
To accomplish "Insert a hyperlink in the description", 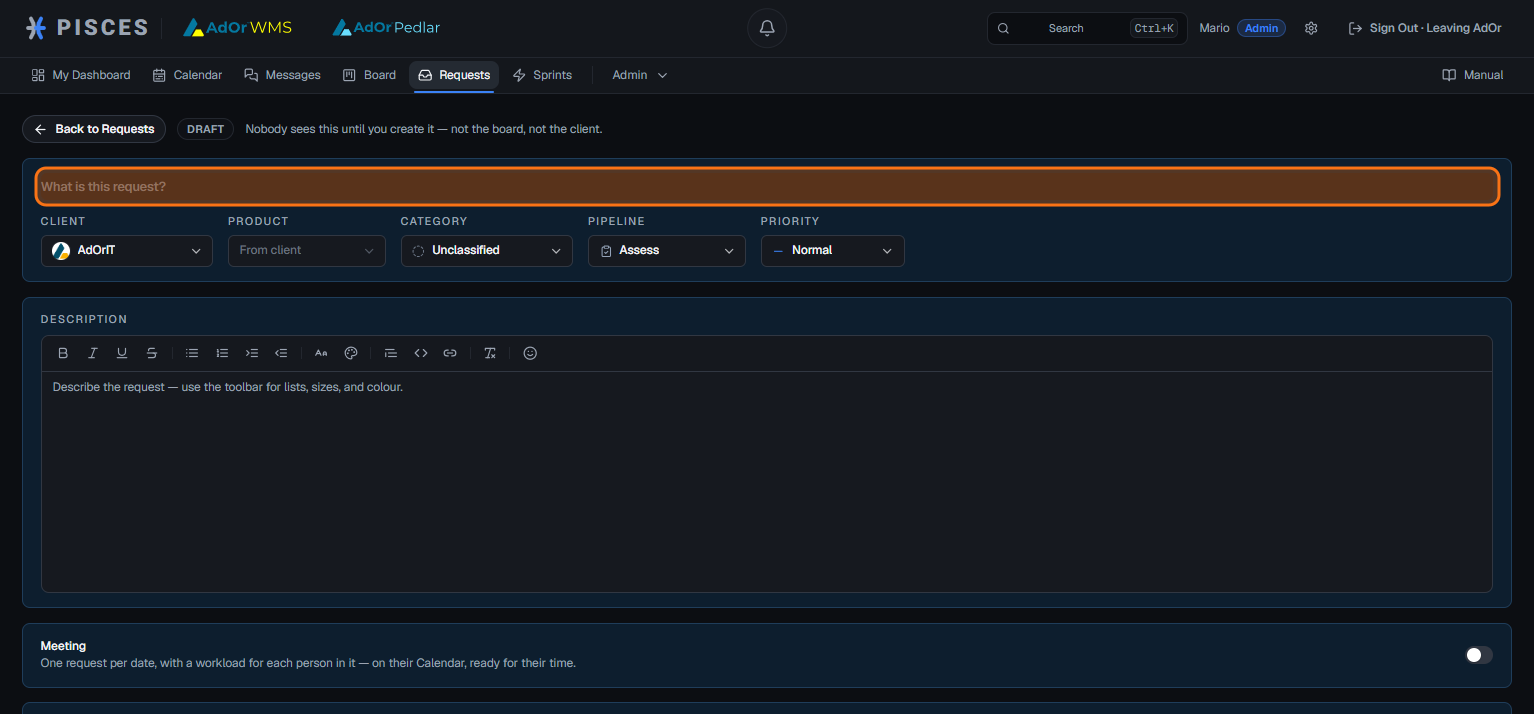I will (450, 353).
